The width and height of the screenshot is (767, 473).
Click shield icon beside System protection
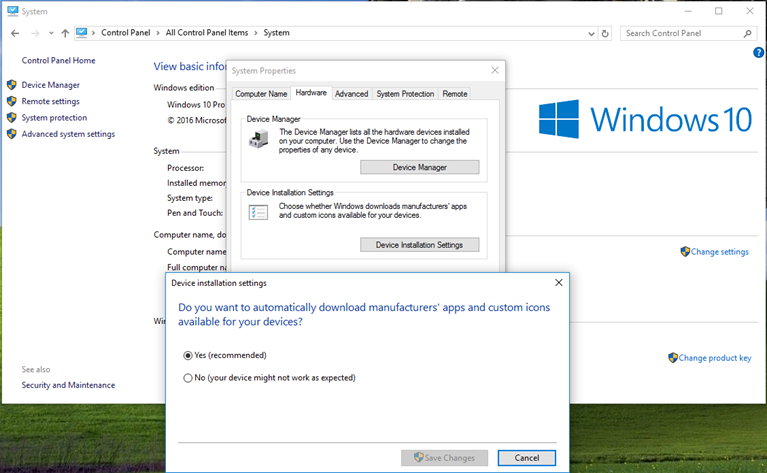(x=12, y=117)
